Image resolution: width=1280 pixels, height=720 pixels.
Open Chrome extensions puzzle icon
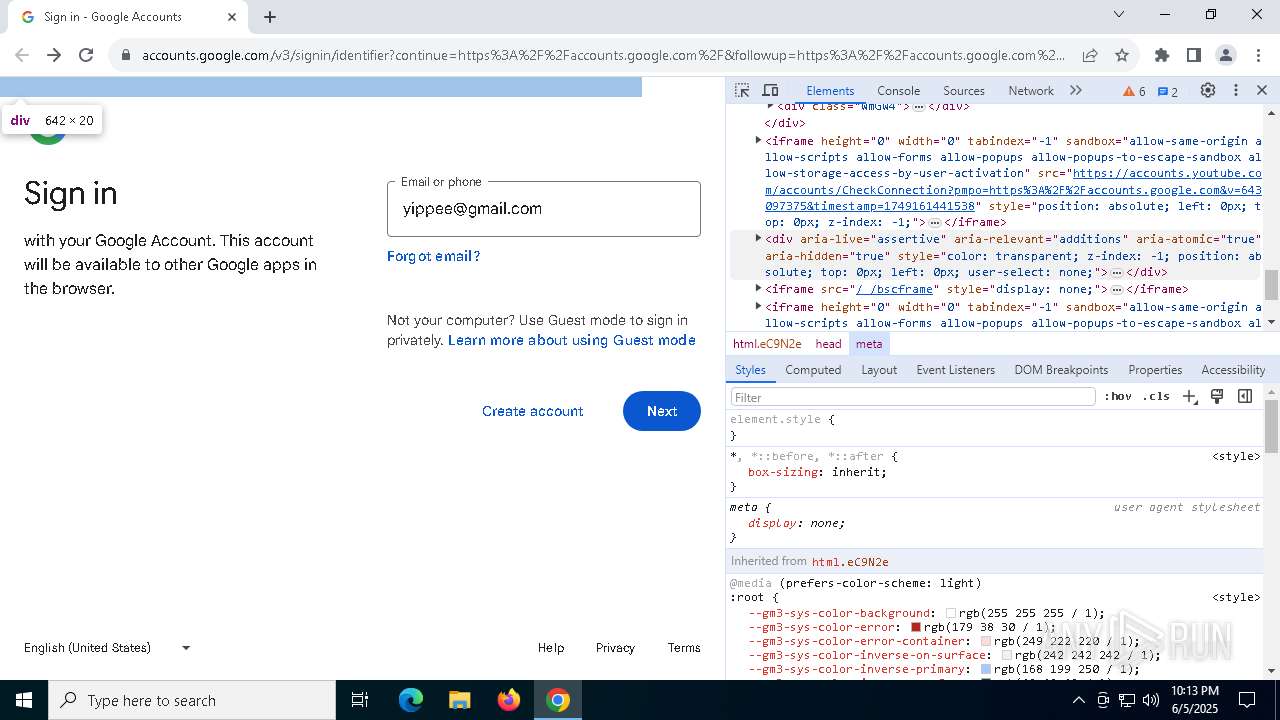pos(1162,55)
